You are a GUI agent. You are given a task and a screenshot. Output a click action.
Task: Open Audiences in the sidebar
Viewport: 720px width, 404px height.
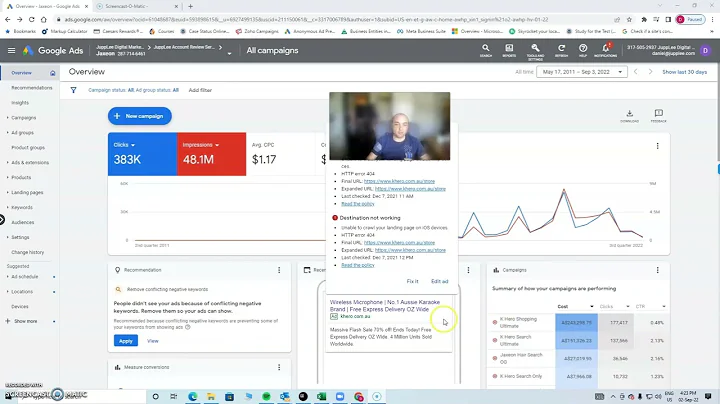22,223
